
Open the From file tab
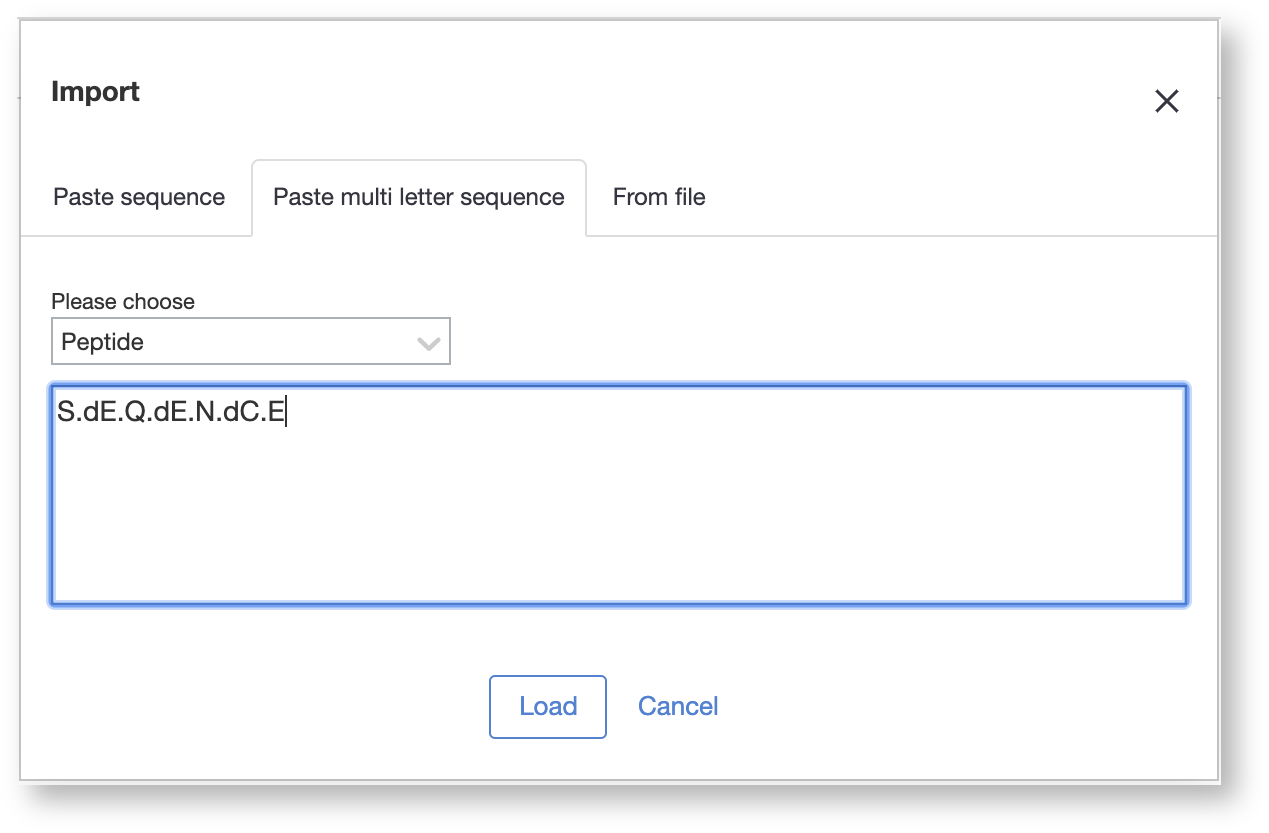click(x=659, y=197)
